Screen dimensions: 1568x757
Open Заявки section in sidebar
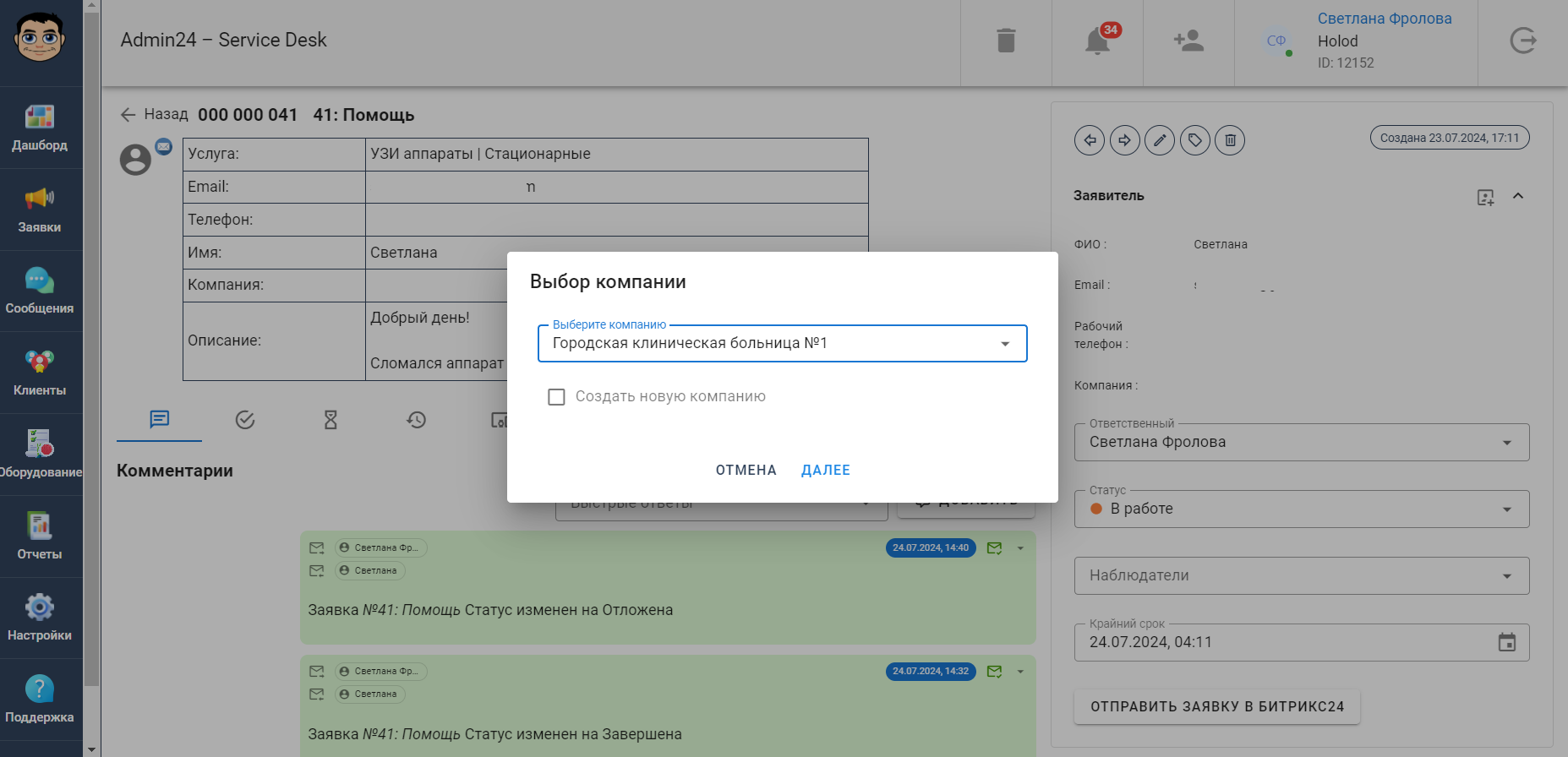40,210
